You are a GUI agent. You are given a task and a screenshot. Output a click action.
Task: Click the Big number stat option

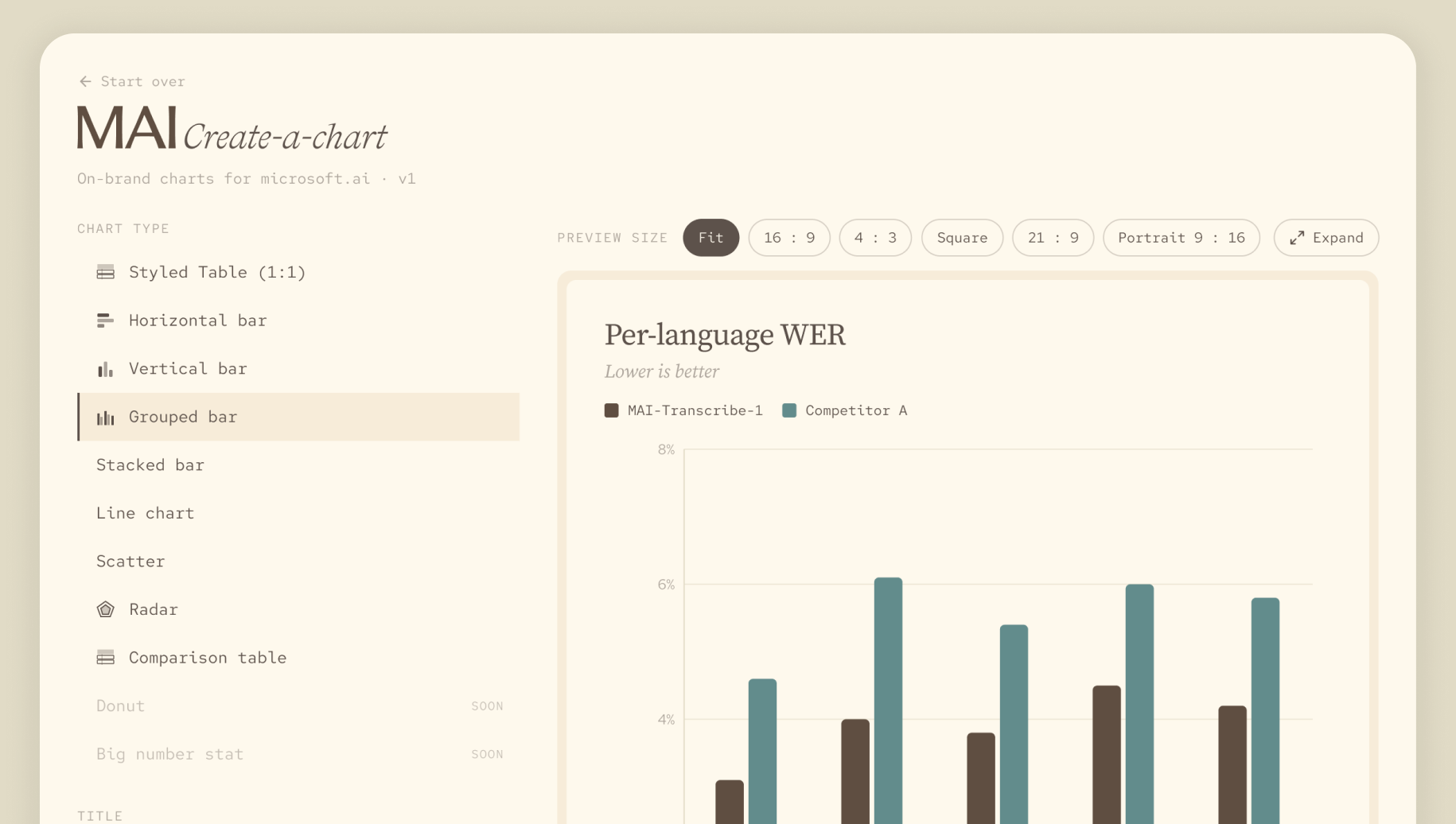pos(298,754)
